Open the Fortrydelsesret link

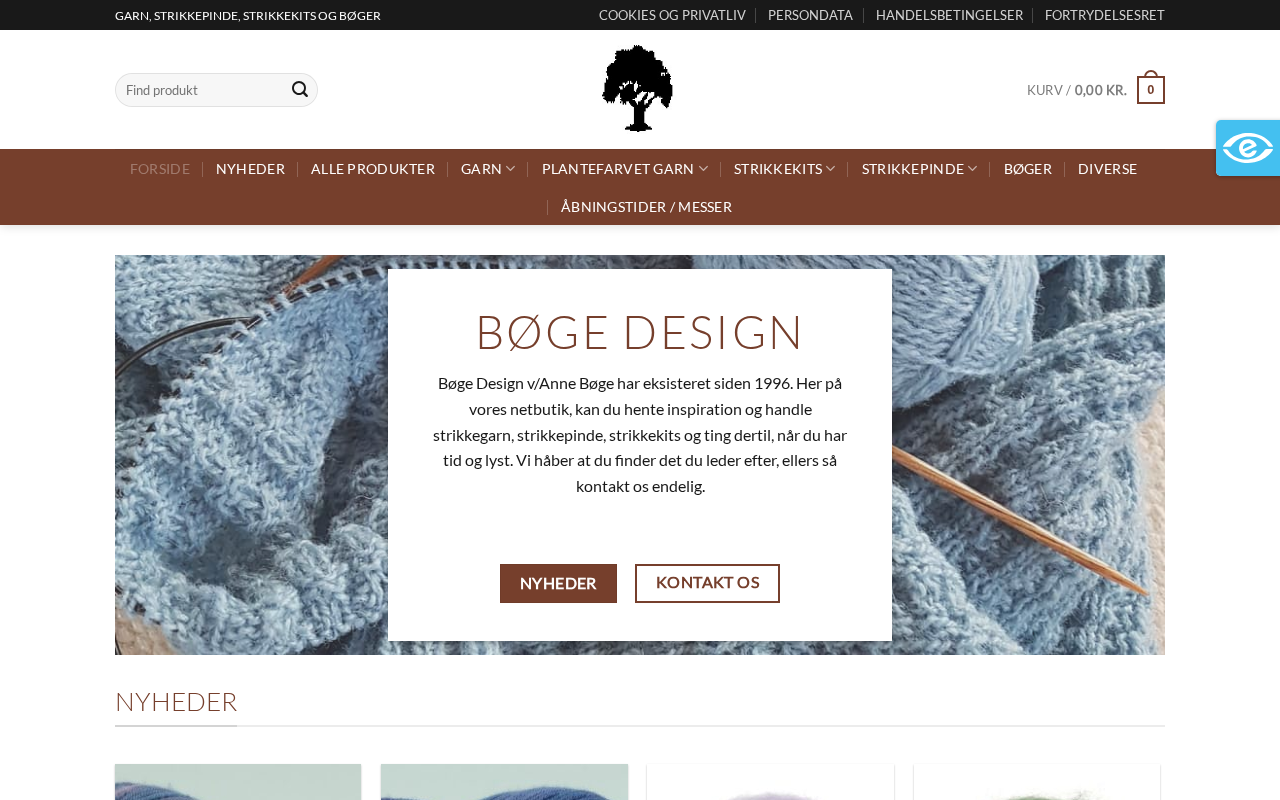tap(1104, 15)
